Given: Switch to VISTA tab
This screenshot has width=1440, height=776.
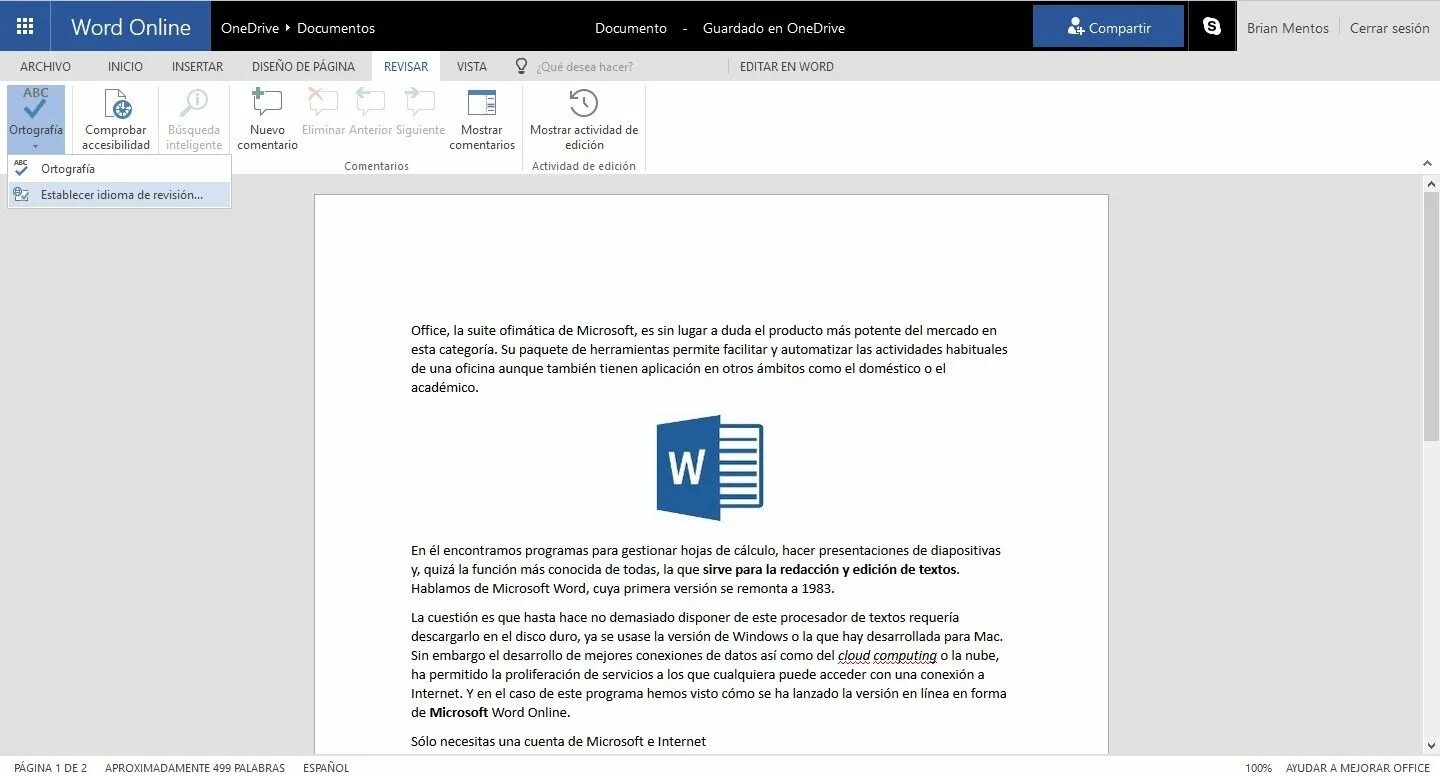Looking at the screenshot, I should [x=472, y=66].
